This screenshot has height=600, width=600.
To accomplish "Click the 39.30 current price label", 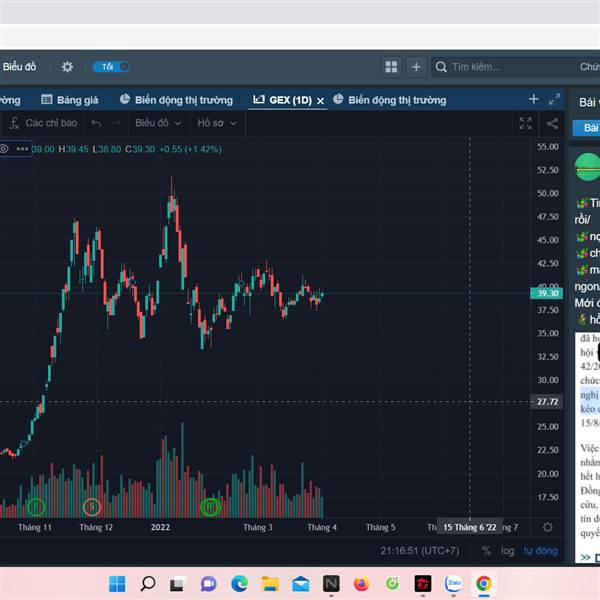I will [546, 293].
